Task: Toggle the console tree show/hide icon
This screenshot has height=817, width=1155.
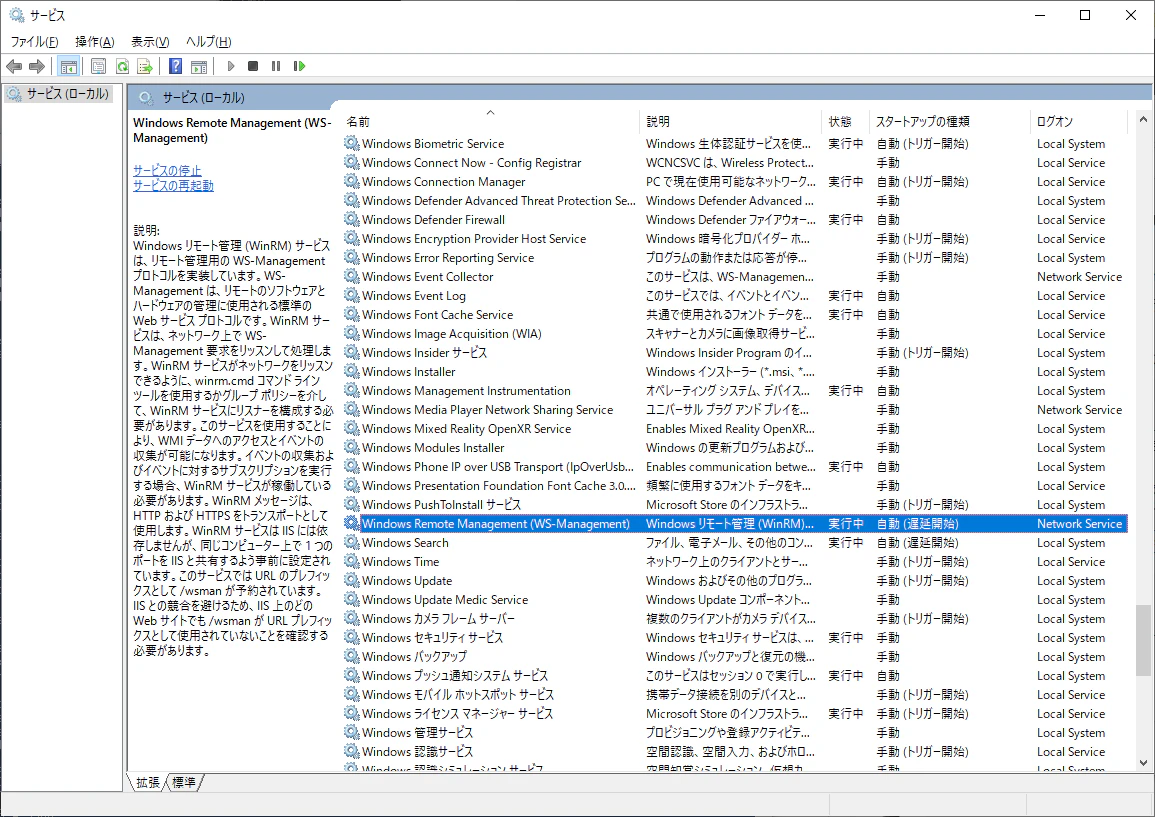Action: click(69, 66)
